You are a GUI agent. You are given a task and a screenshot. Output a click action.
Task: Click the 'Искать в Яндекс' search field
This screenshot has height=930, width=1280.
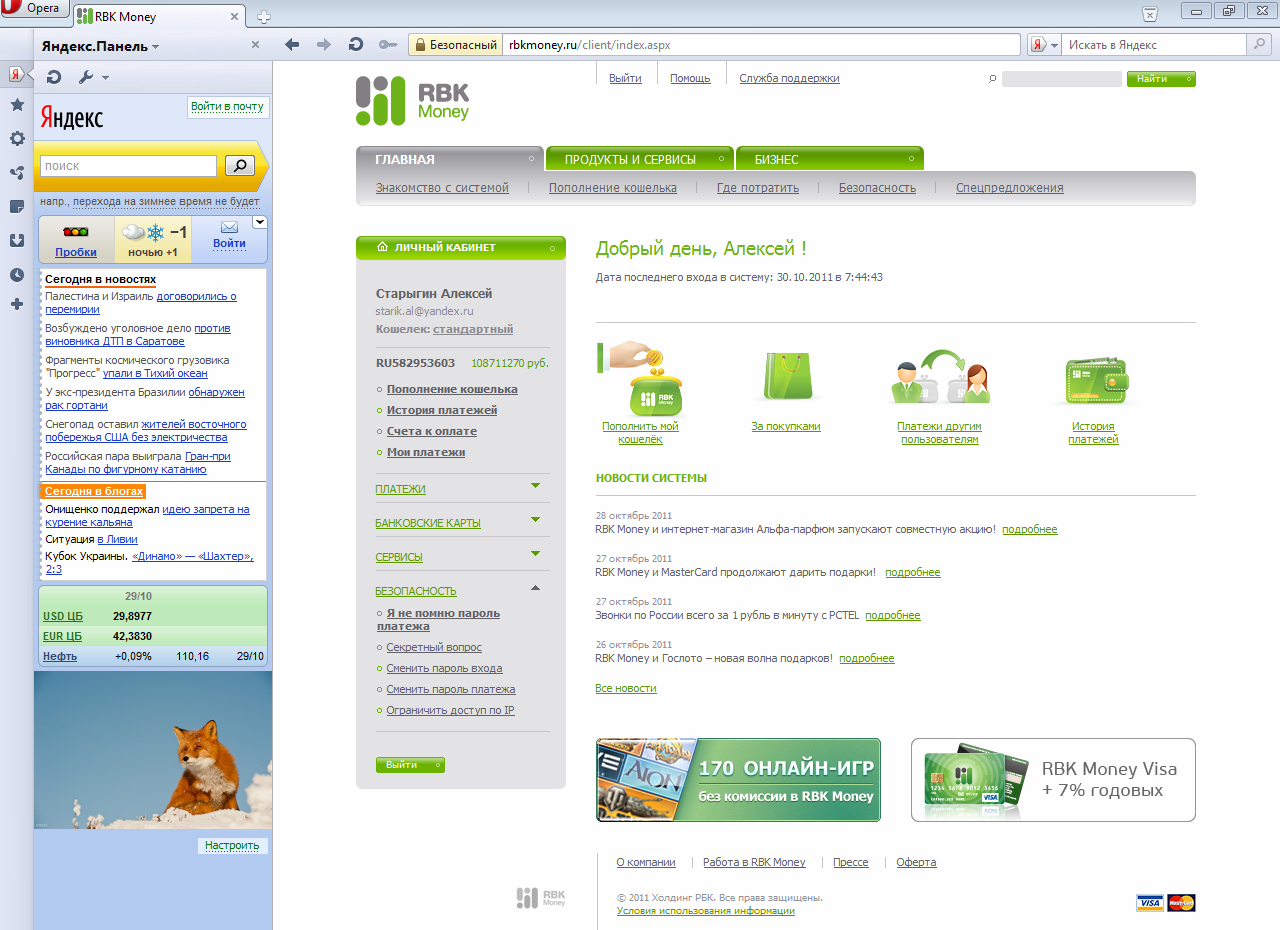[1152, 45]
